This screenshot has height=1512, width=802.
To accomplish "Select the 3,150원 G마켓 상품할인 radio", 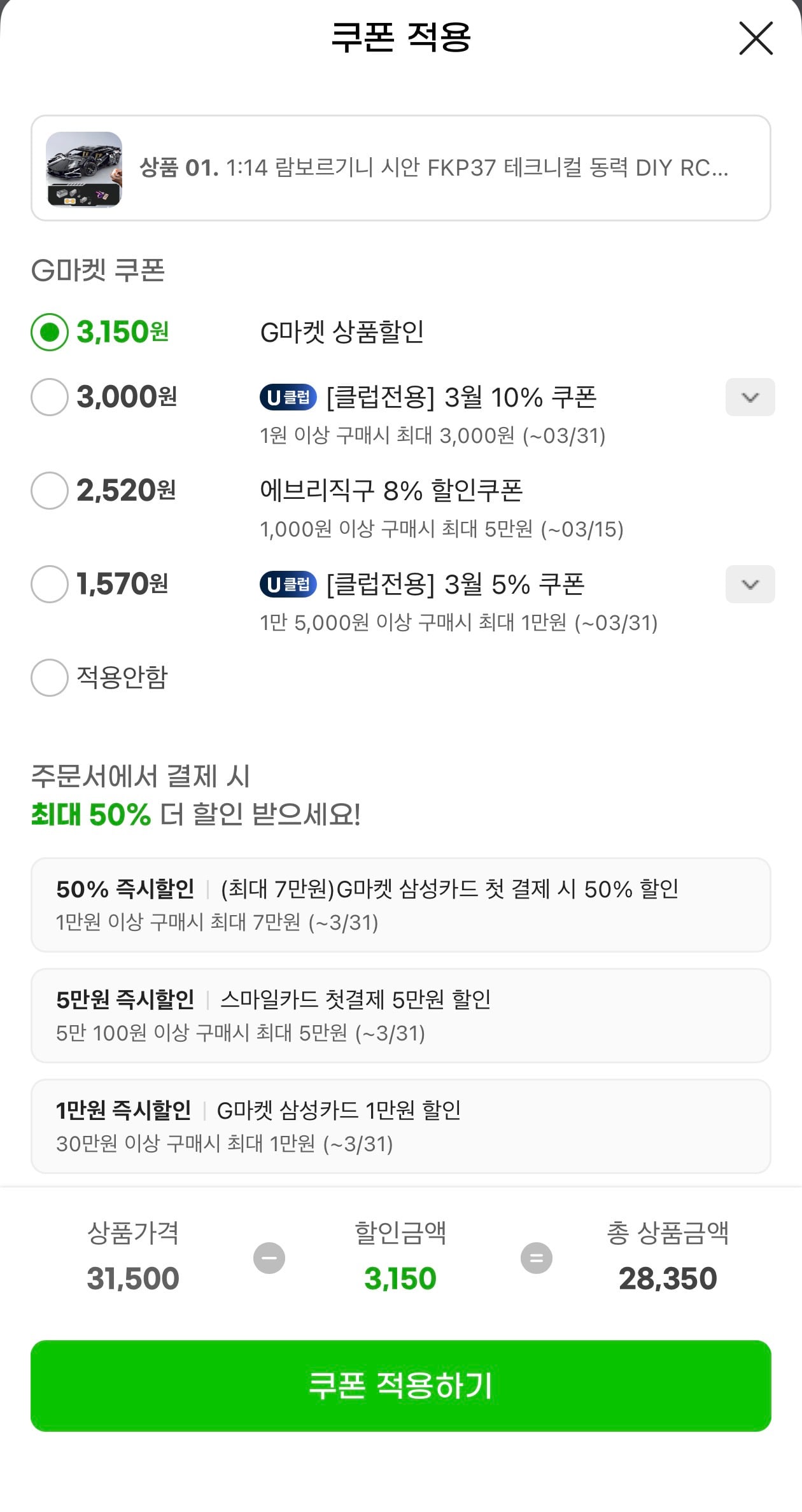I will tap(50, 332).
